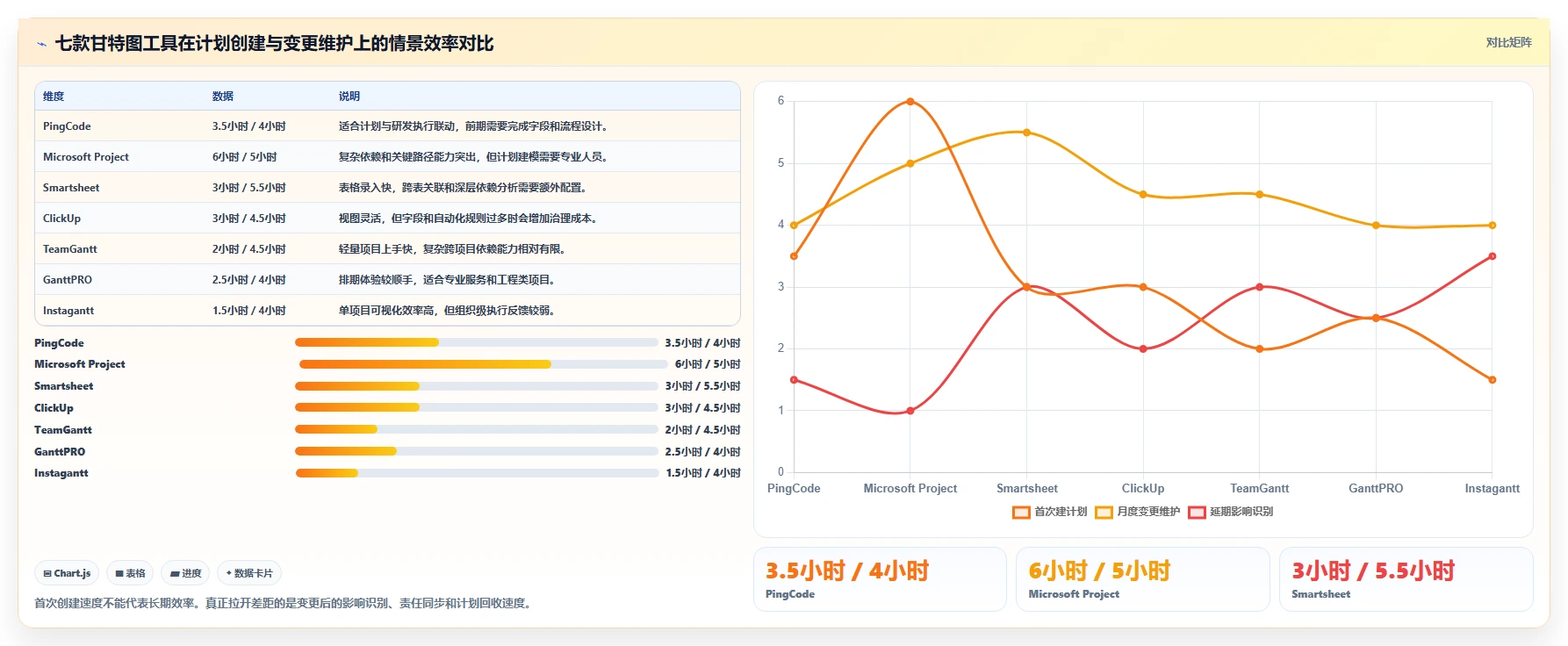Click the ClickUp progress bar

click(477, 407)
